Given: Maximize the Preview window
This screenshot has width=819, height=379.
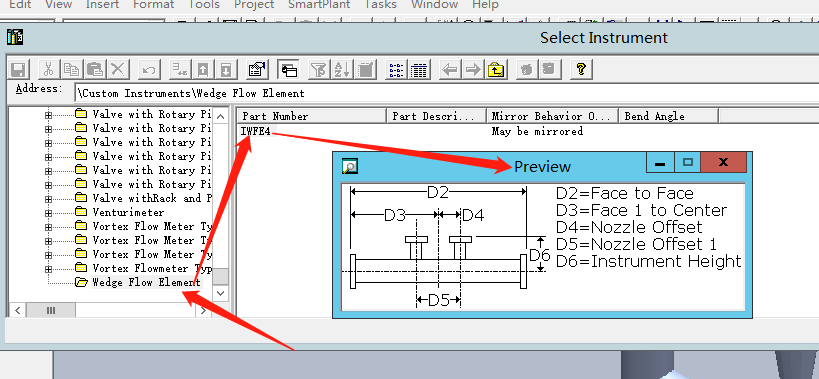Looking at the screenshot, I should tap(687, 163).
